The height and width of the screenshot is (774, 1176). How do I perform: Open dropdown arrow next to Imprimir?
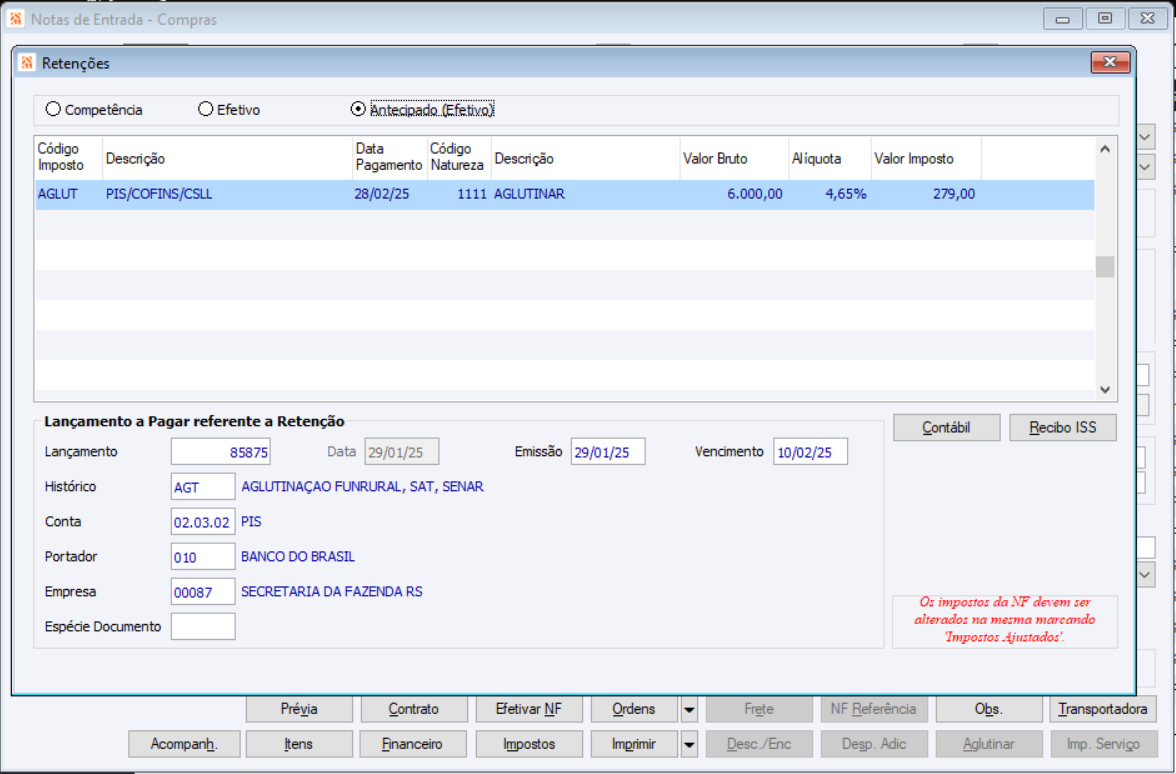pyautogui.click(x=689, y=745)
